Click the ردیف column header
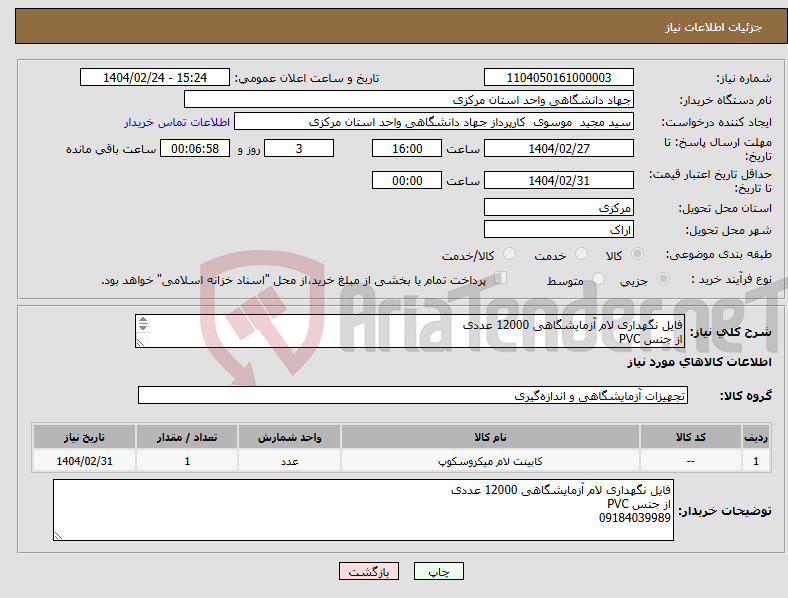This screenshot has width=788, height=598. [x=756, y=437]
